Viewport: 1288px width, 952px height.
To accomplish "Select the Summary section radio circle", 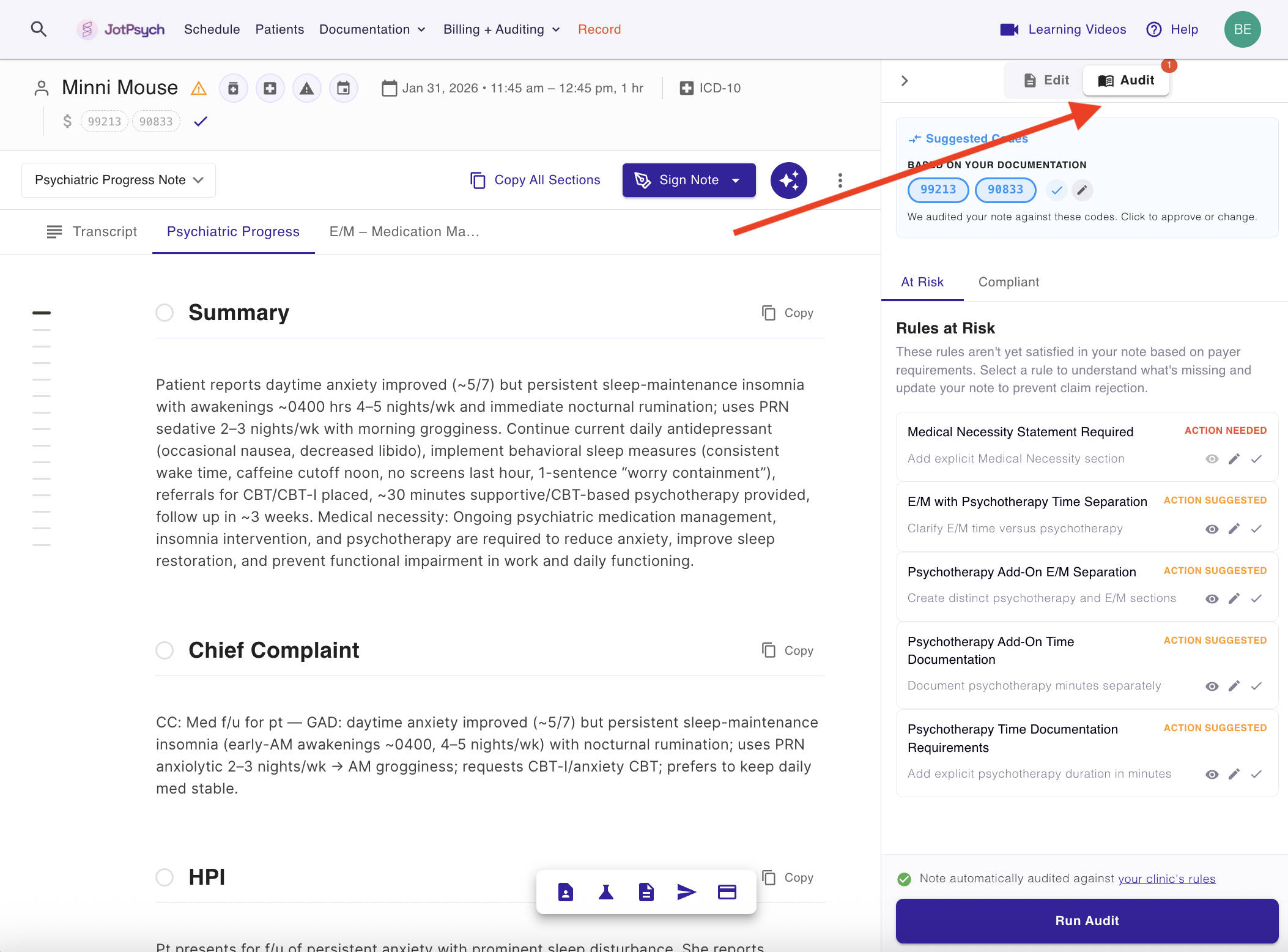I will [x=165, y=313].
